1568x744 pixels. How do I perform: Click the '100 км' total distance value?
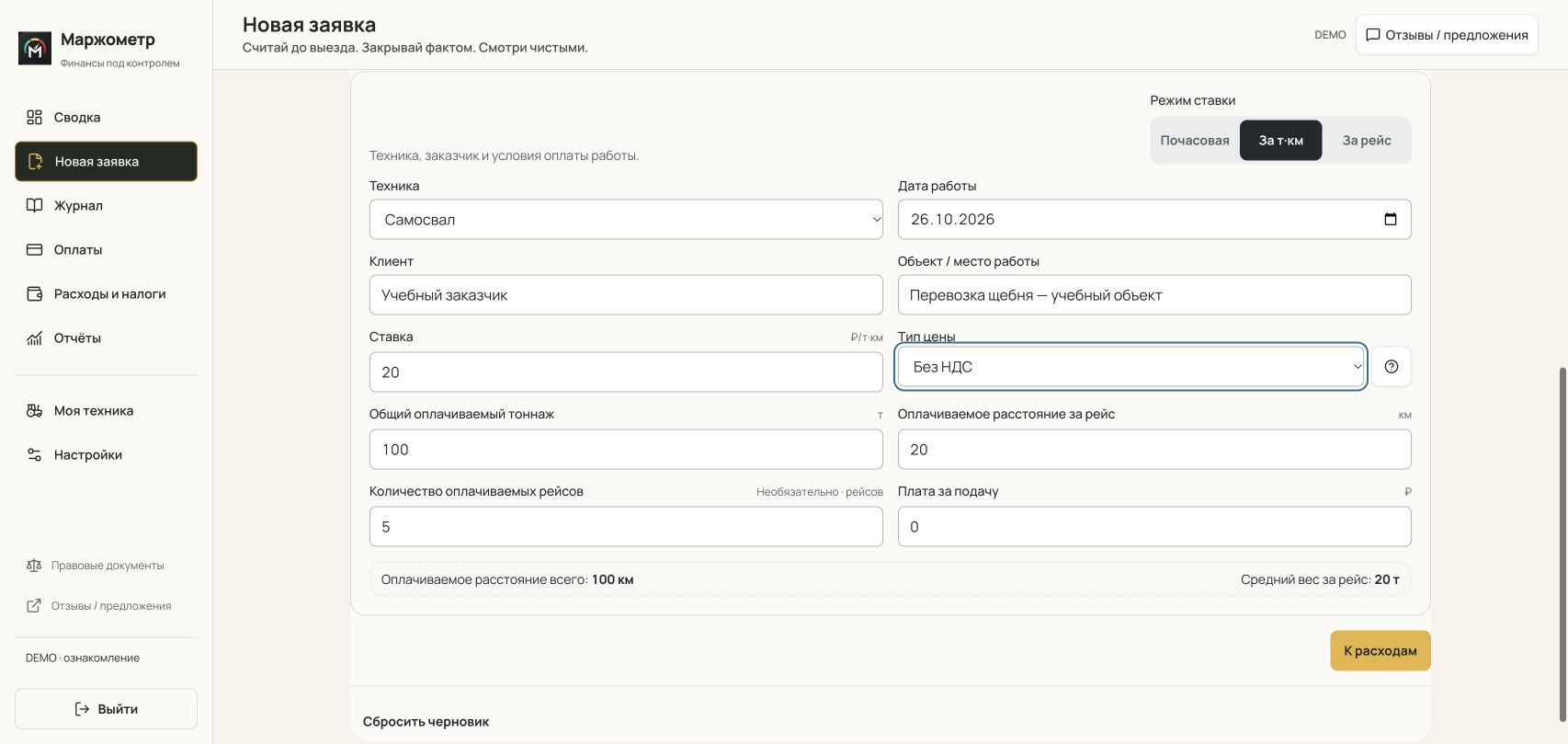point(612,579)
